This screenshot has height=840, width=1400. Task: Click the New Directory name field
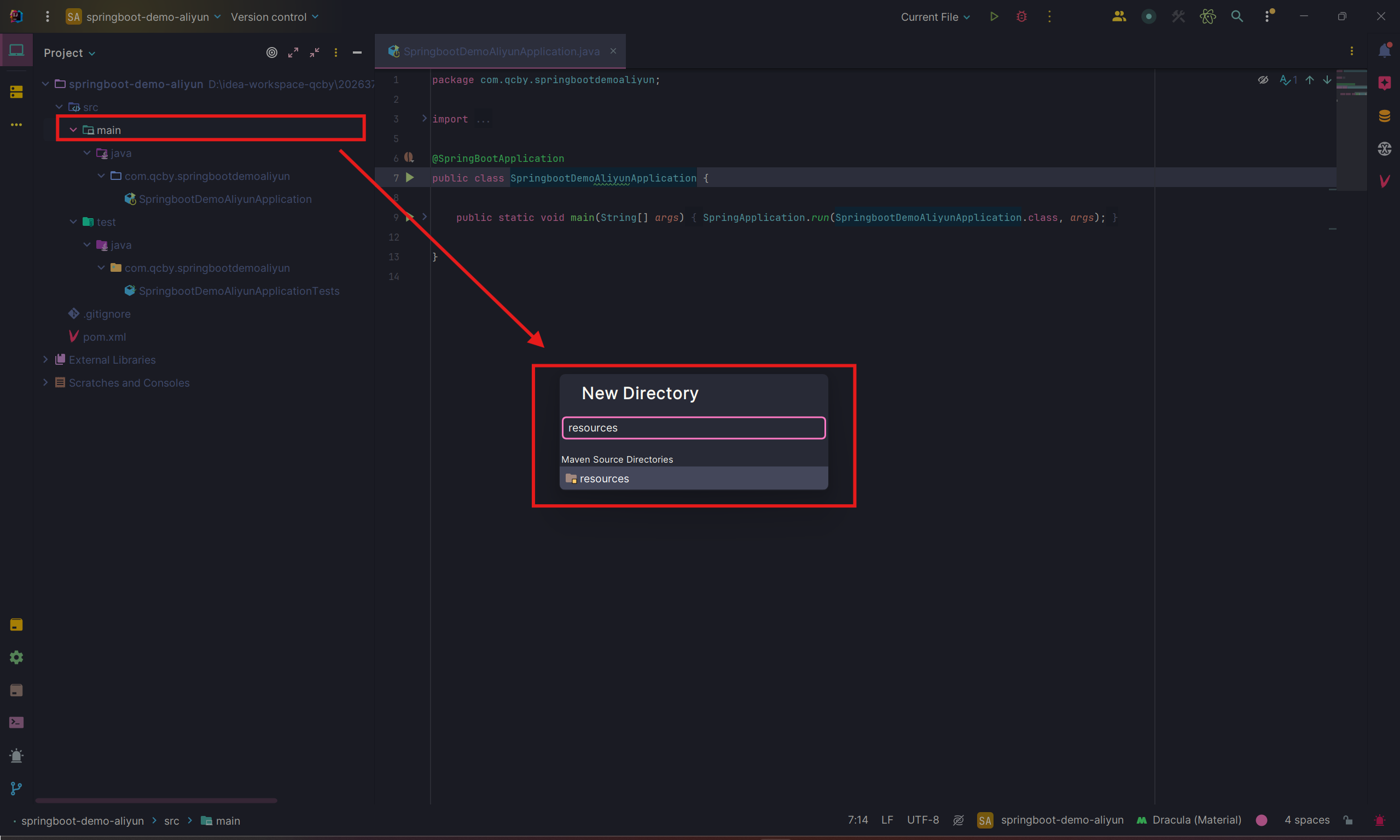click(x=693, y=428)
